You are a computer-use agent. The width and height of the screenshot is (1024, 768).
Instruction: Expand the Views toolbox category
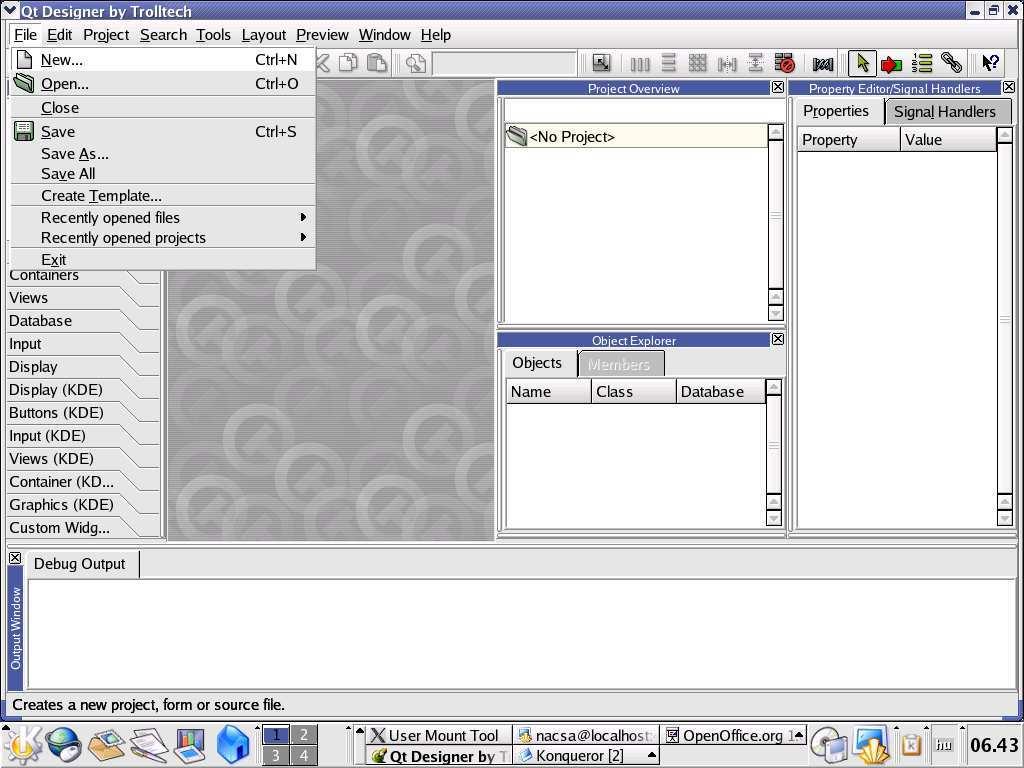pos(83,298)
